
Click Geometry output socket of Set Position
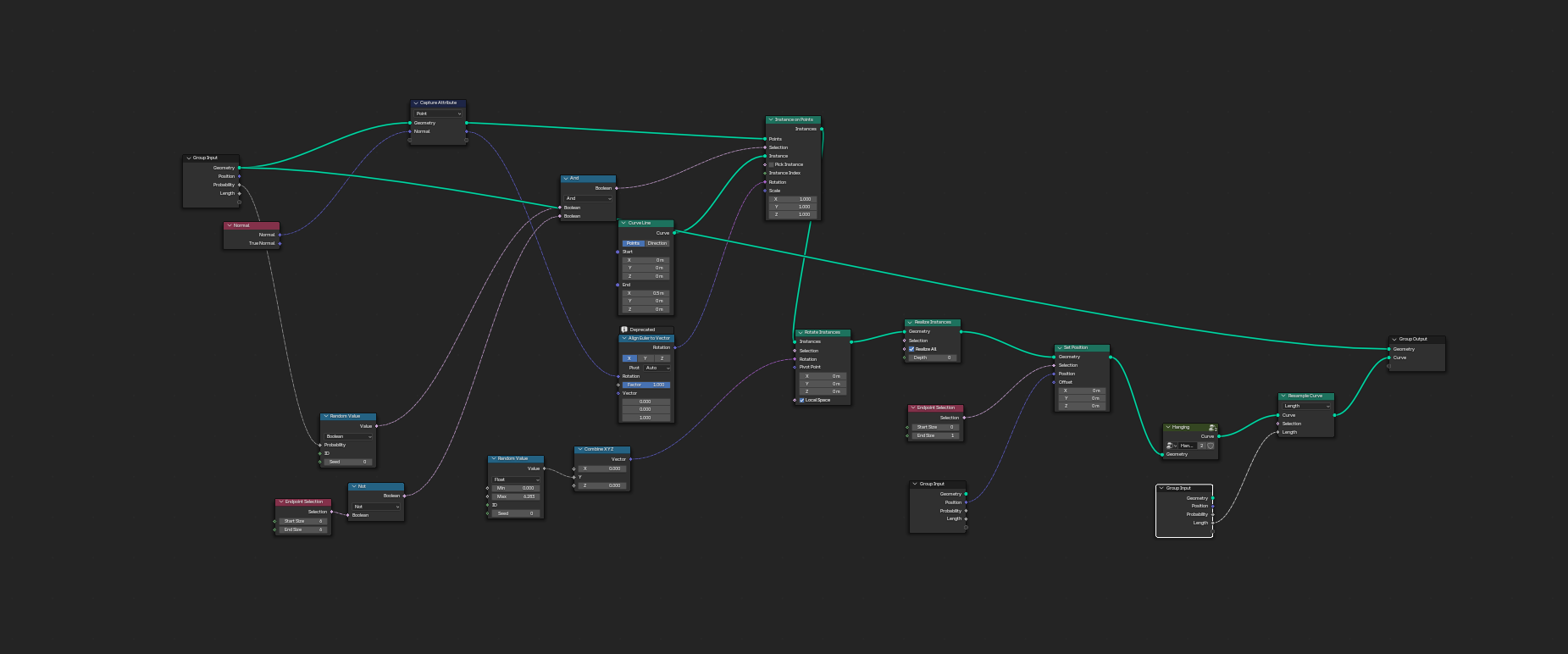click(1111, 357)
